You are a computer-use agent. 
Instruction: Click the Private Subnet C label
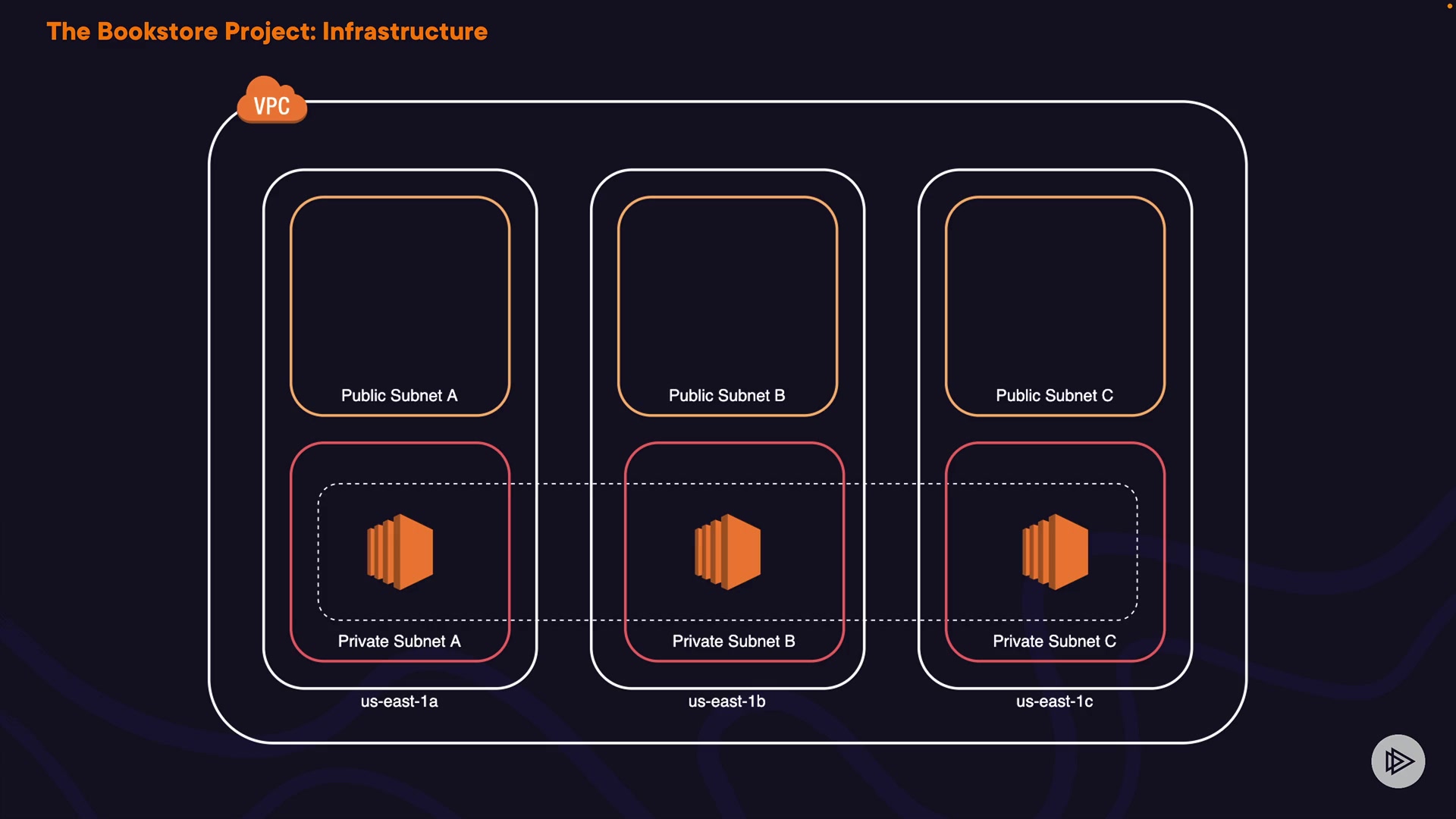tap(1054, 642)
